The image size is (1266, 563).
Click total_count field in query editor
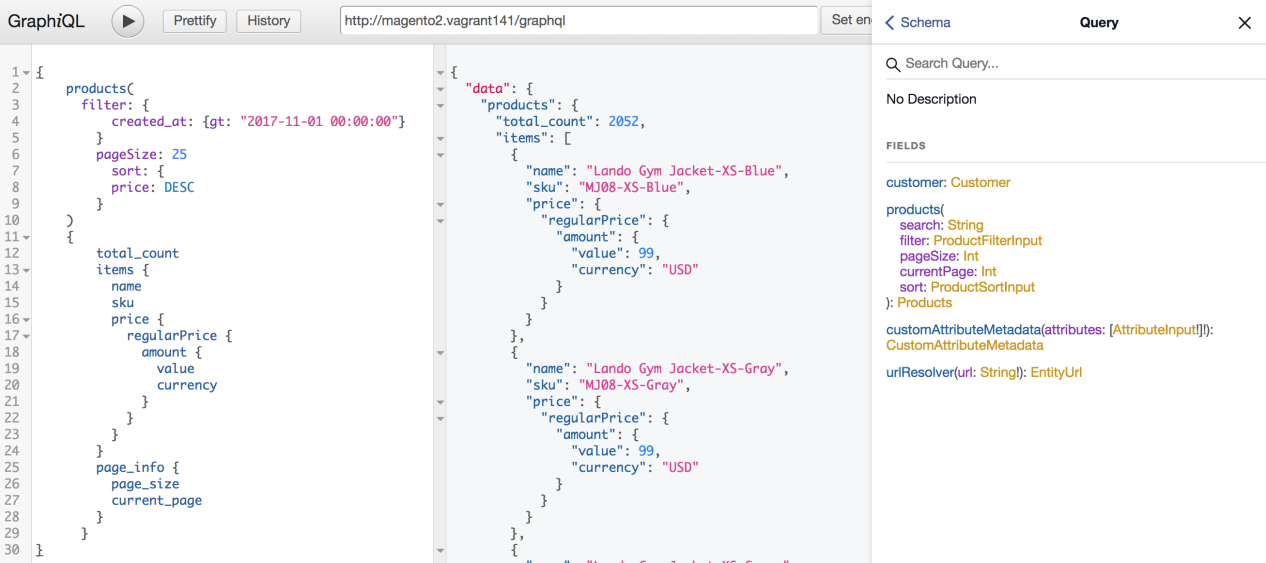click(138, 254)
